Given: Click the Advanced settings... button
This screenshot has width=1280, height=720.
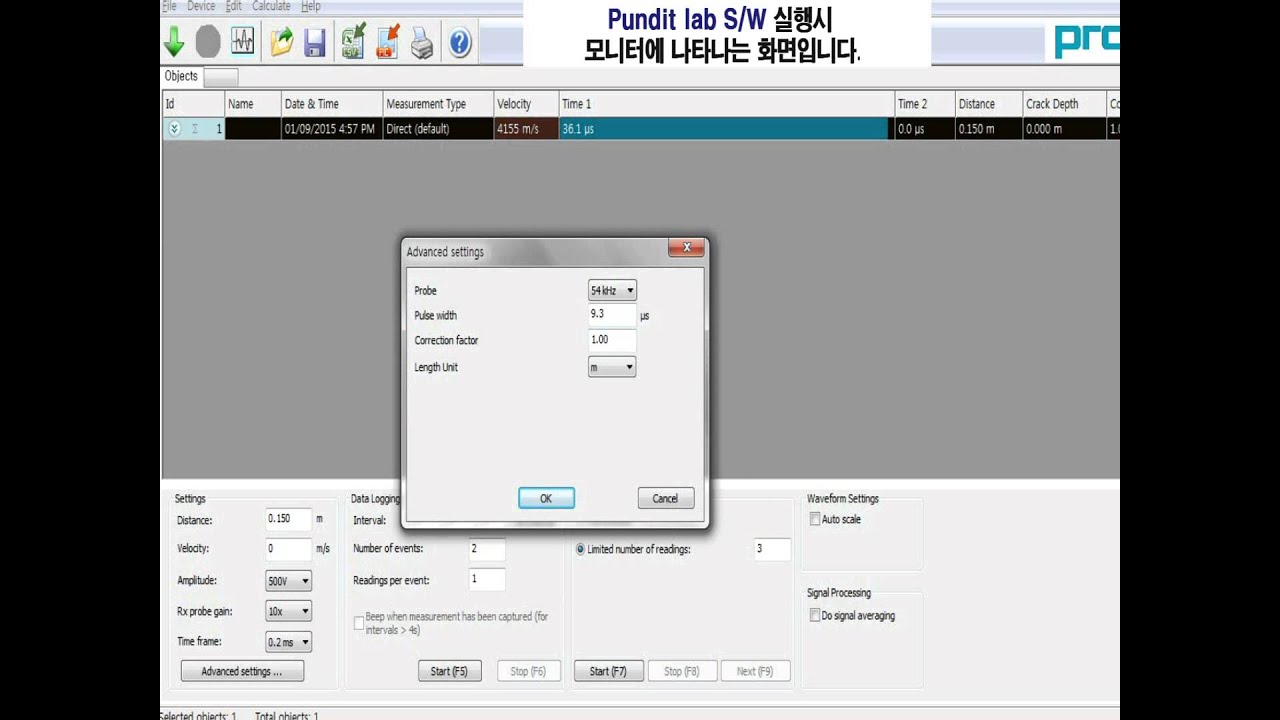Looking at the screenshot, I should point(242,672).
